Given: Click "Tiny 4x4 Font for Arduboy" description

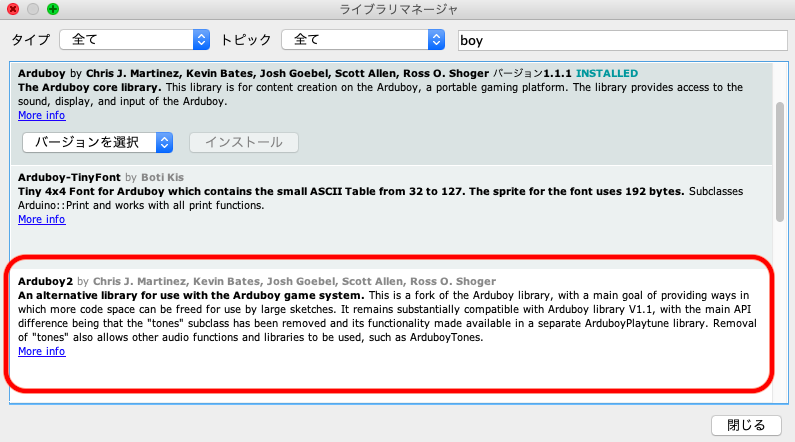Looking at the screenshot, I should (91, 192).
